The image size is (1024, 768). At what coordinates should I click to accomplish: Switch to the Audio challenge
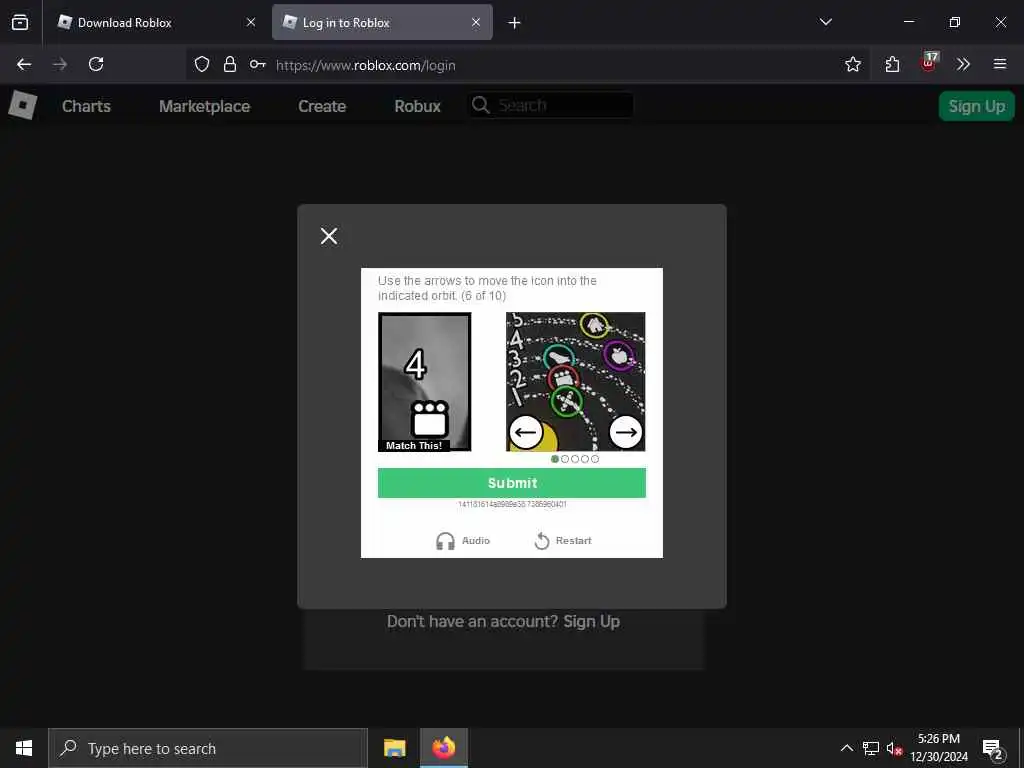[462, 541]
